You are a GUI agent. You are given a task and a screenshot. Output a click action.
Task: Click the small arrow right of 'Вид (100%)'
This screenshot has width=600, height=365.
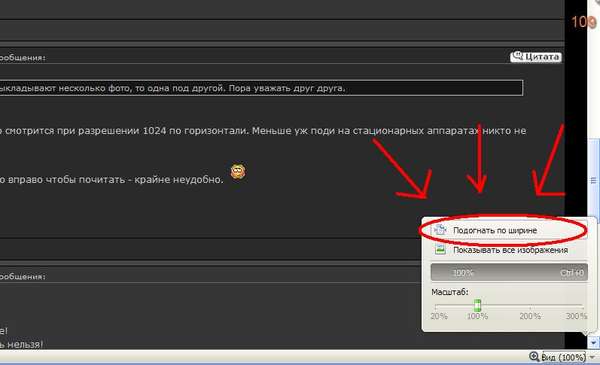tap(592, 357)
